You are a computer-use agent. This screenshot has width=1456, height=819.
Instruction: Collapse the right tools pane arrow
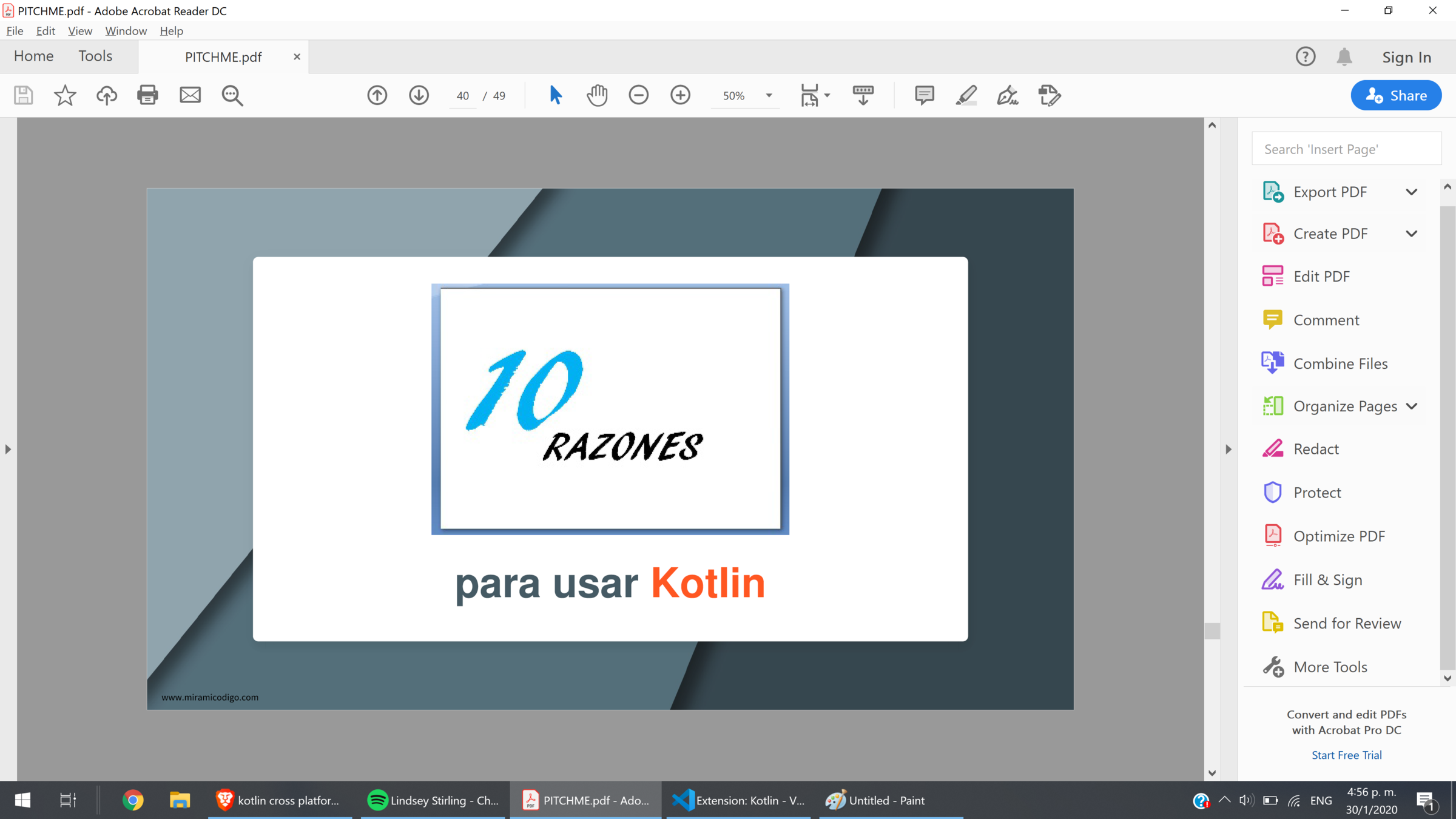coord(1228,450)
